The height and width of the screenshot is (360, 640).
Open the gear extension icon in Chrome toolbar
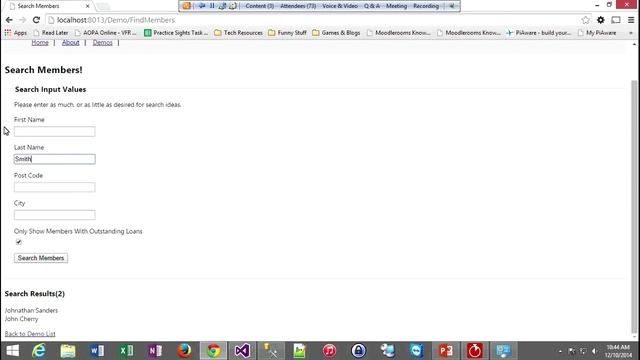[x=601, y=20]
